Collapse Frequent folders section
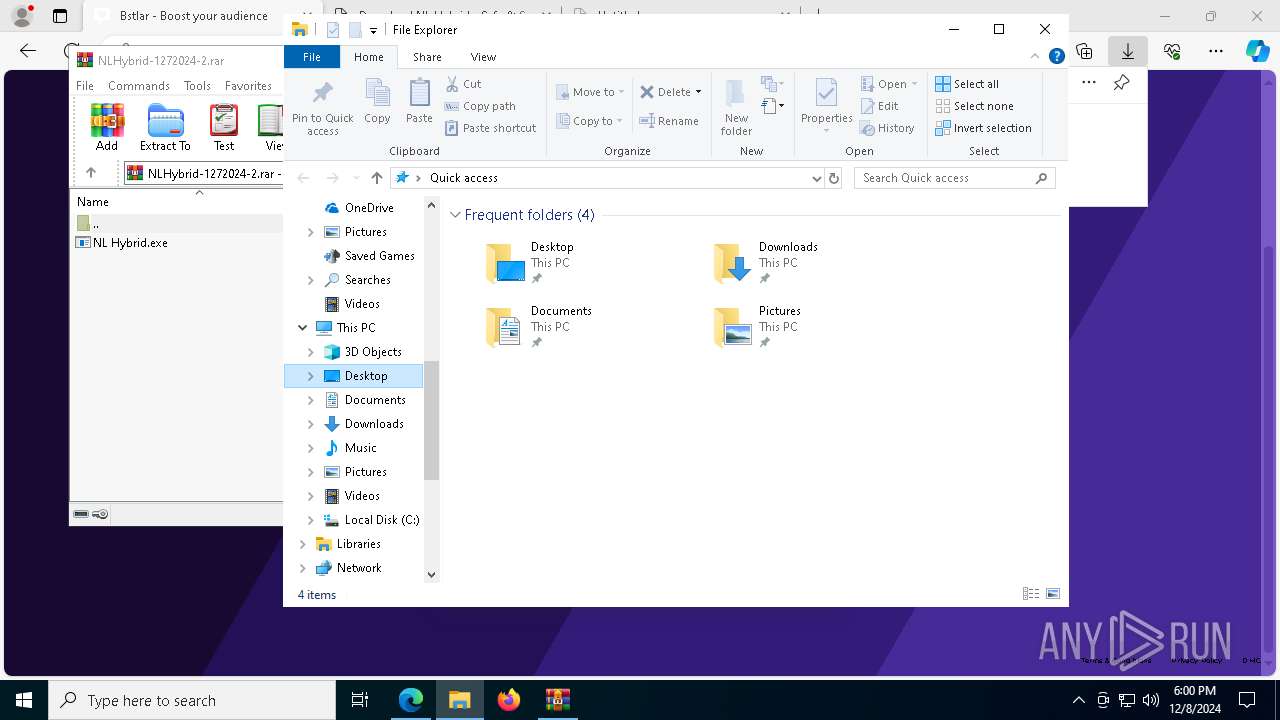Viewport: 1280px width, 720px height. (455, 215)
